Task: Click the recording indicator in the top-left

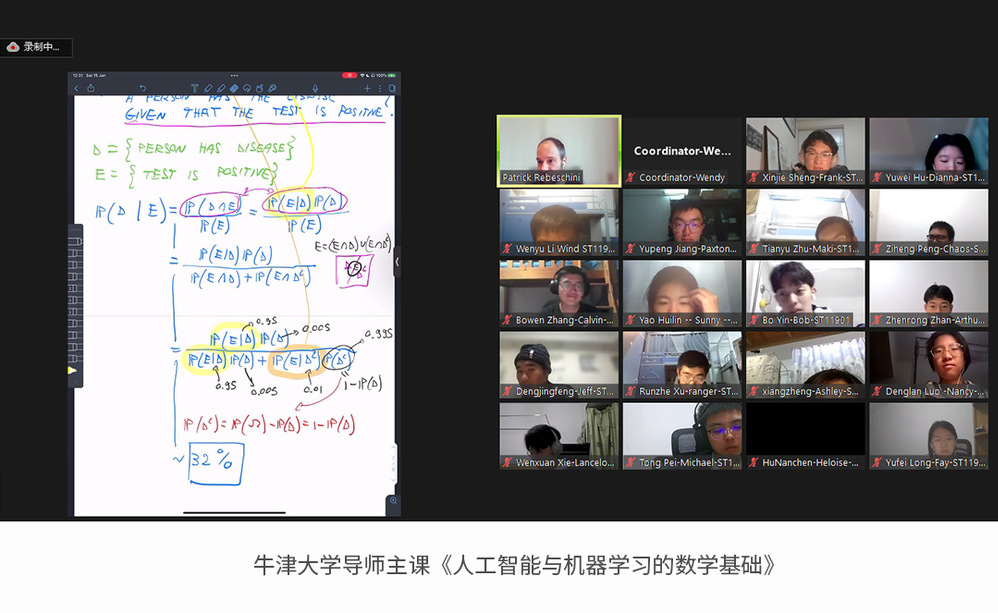Action: (x=36, y=47)
